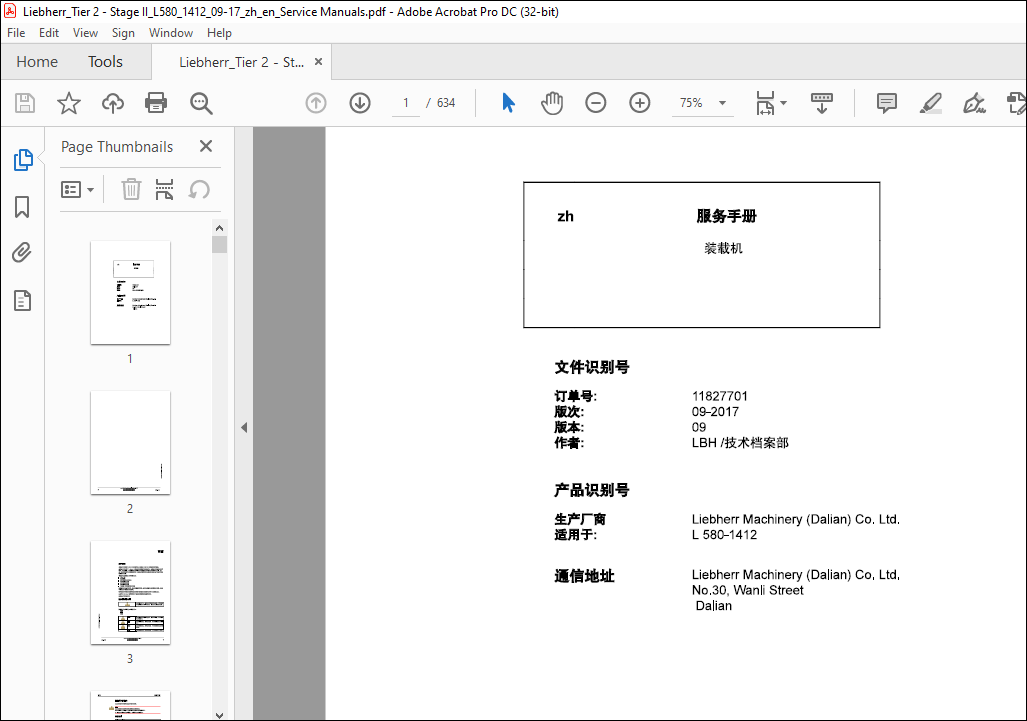Click the Save file icon
1027x721 pixels.
[x=25, y=103]
